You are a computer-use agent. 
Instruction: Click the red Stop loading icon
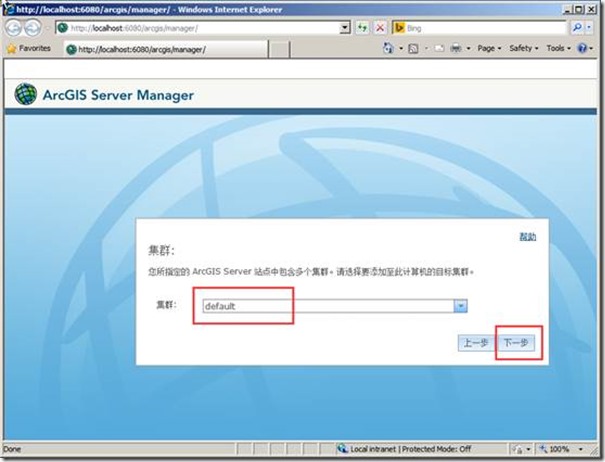point(380,28)
